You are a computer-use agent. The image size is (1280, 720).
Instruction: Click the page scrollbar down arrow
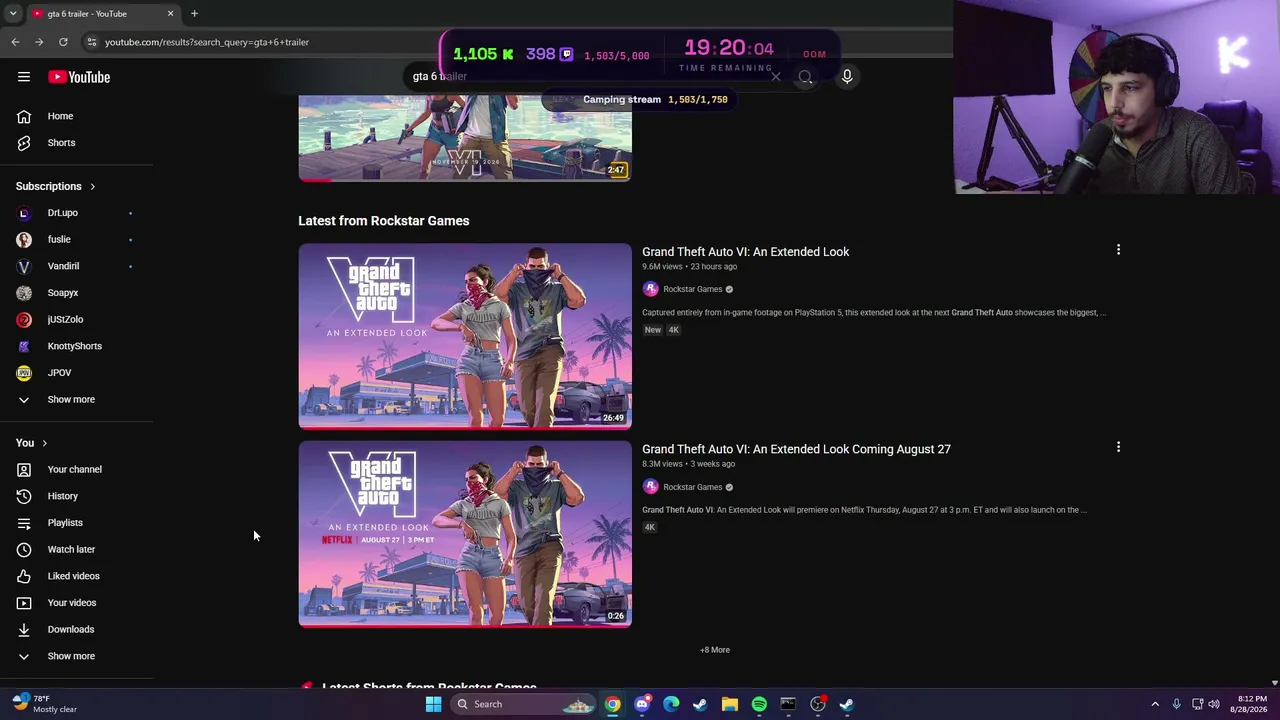point(1274,682)
